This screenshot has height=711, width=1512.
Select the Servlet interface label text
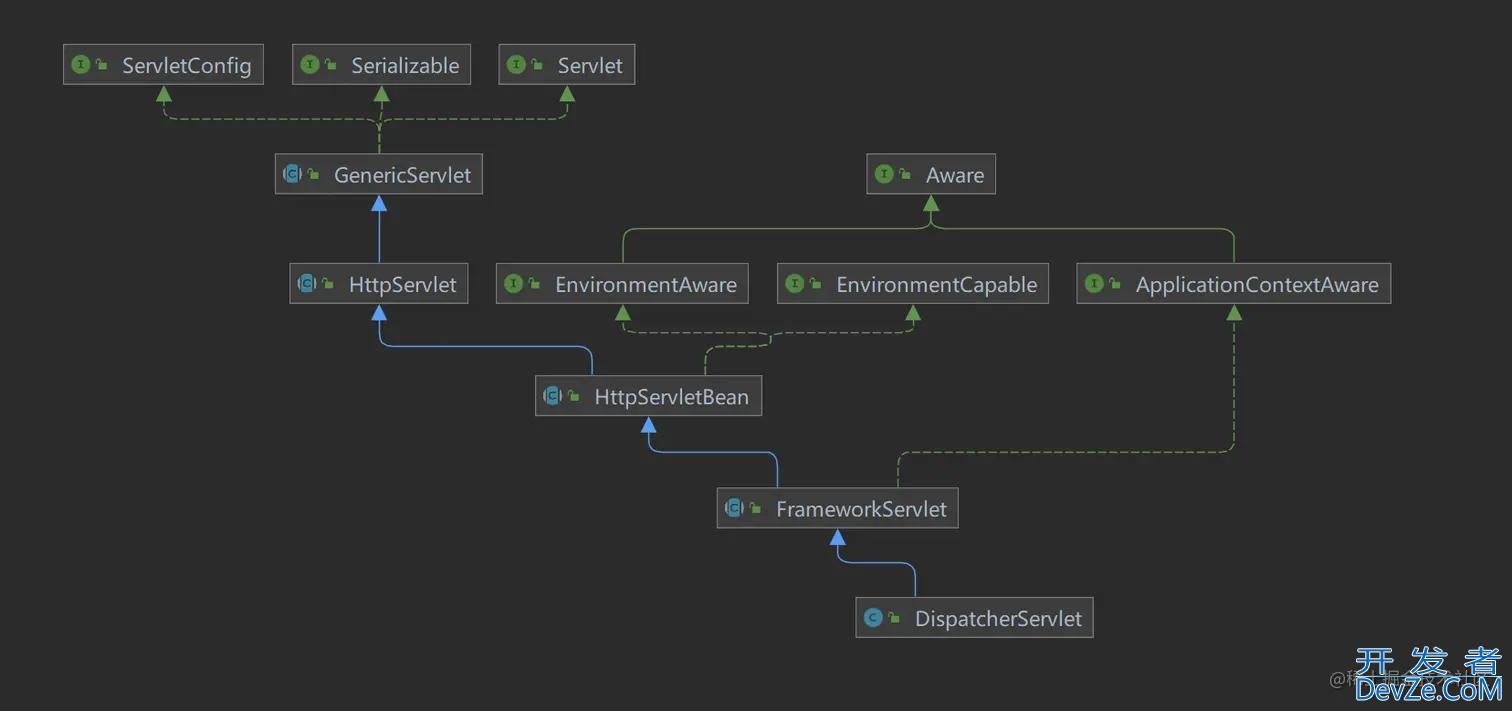590,66
